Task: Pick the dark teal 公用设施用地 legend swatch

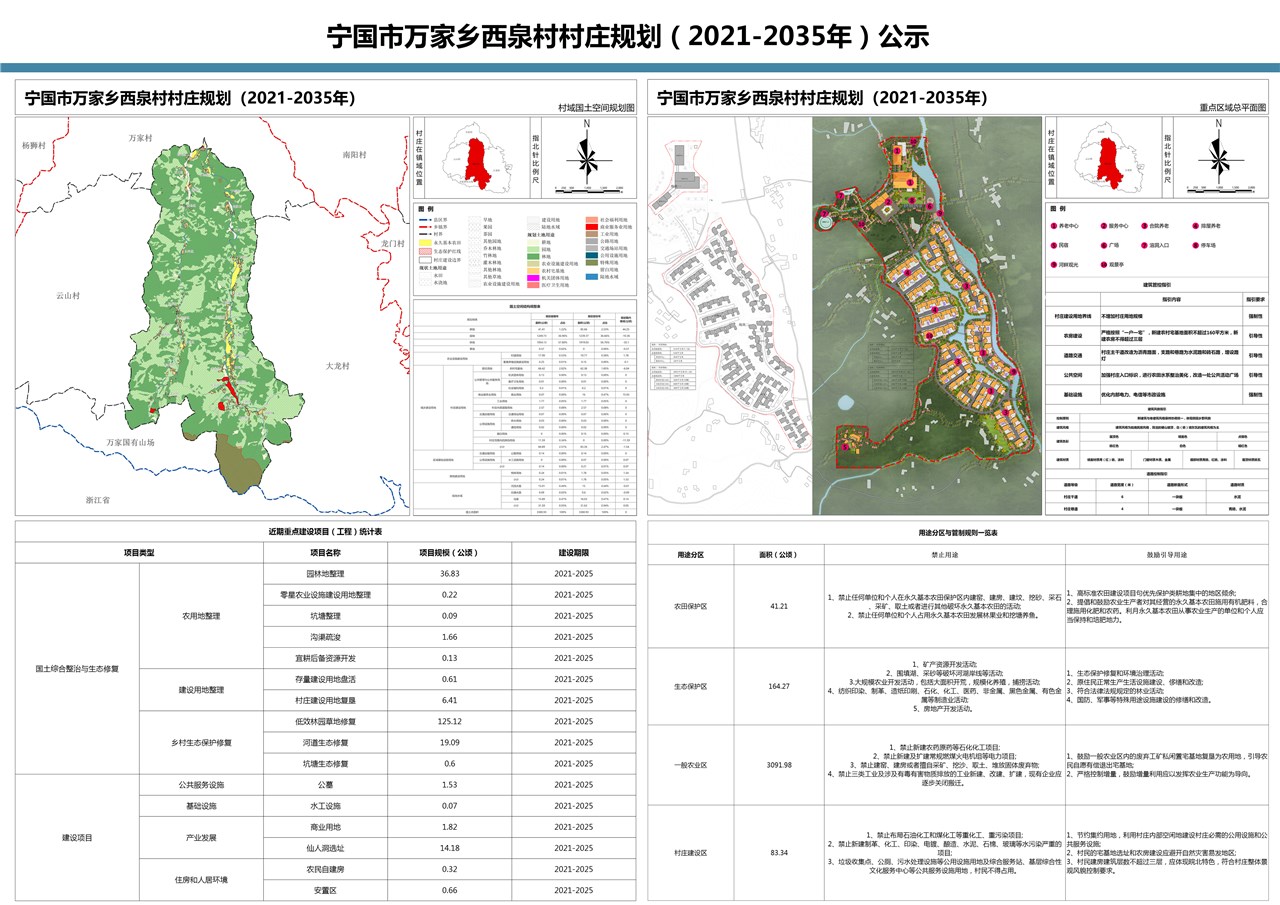Action: (592, 255)
